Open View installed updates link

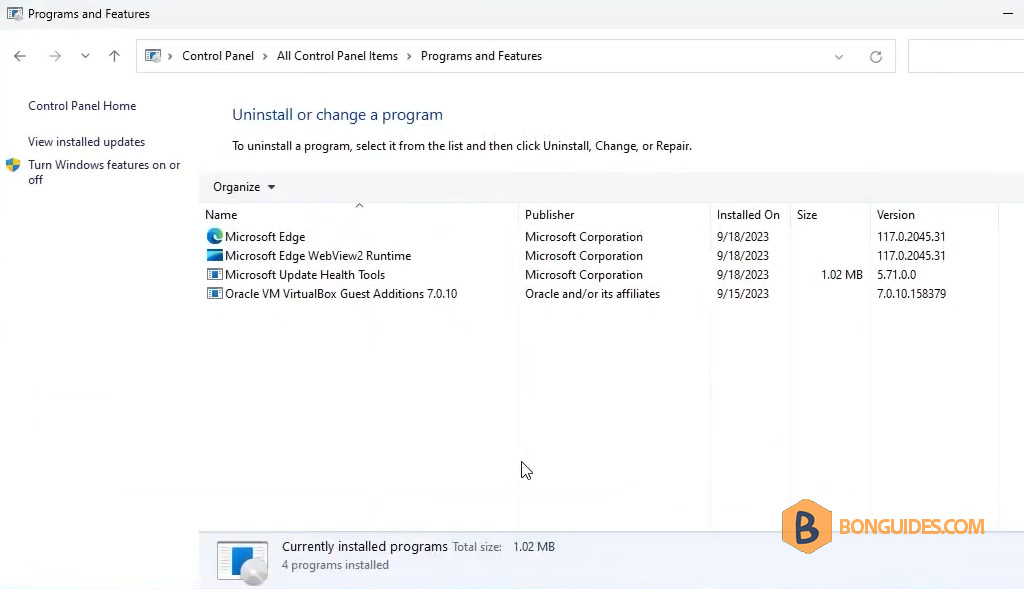pos(86,142)
